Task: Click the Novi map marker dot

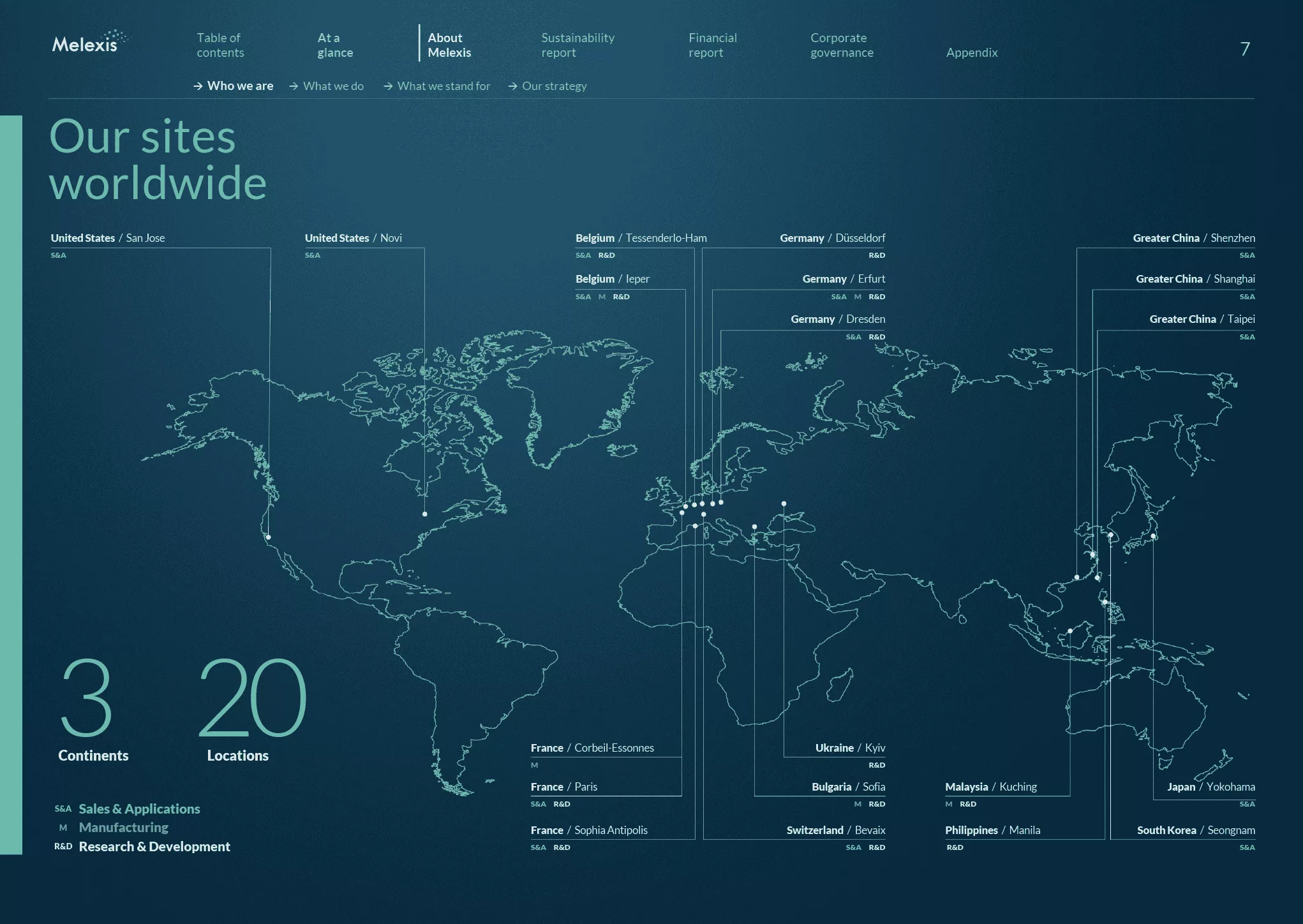Action: 425,514
